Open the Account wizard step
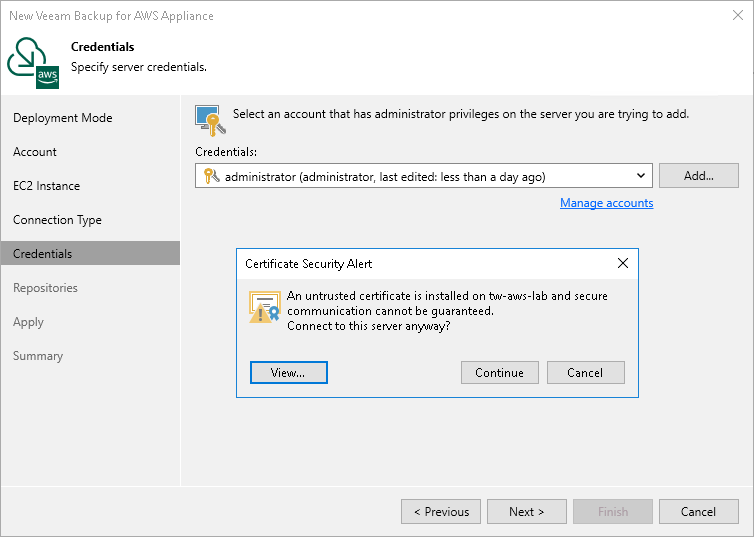 click(35, 152)
